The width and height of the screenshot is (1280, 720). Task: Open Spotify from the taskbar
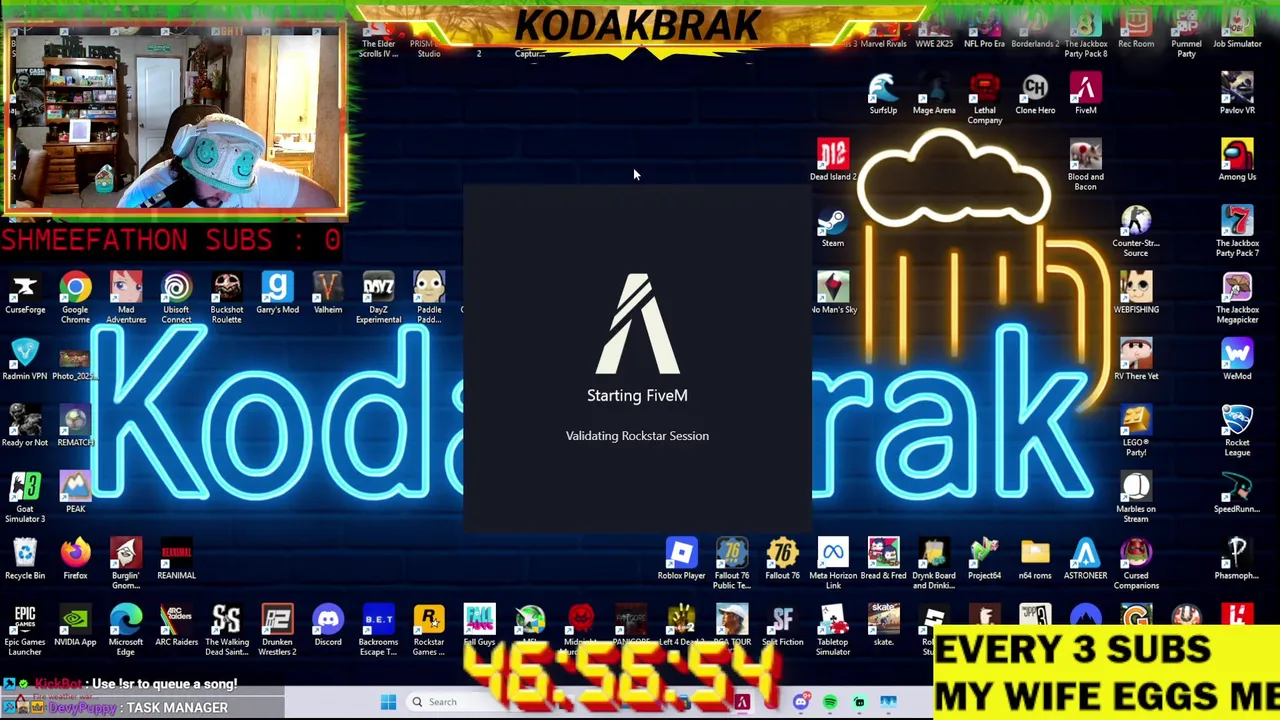[x=830, y=702]
